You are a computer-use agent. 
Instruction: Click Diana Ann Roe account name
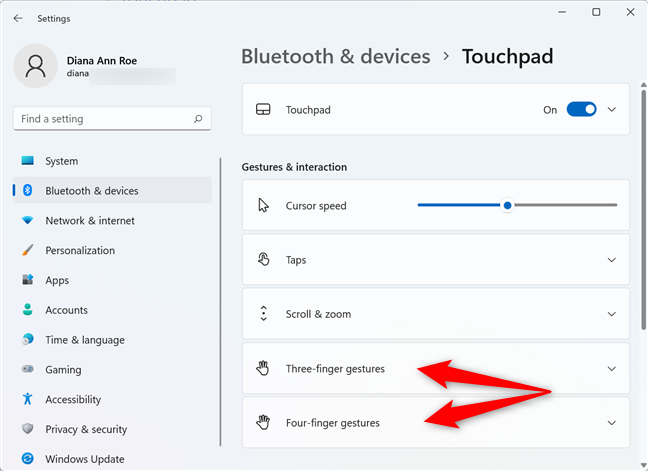pyautogui.click(x=102, y=61)
